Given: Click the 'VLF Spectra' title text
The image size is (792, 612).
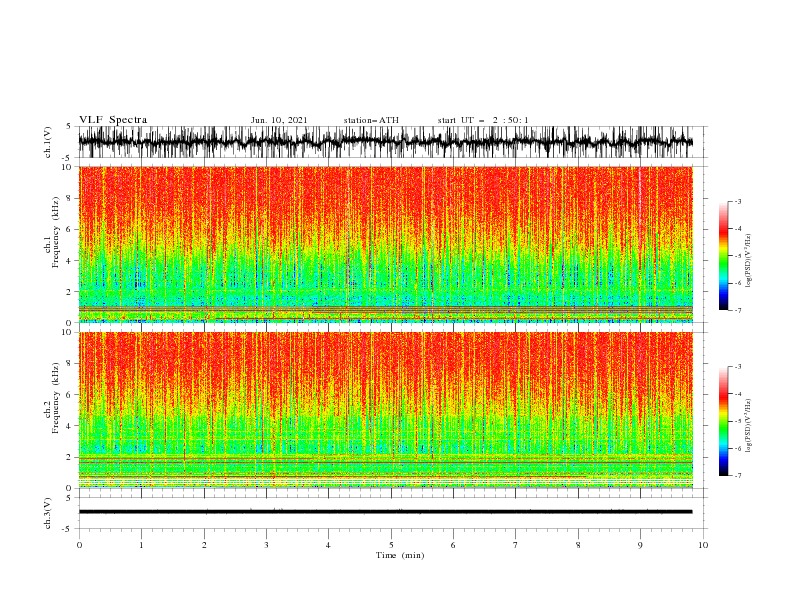Looking at the screenshot, I should [x=113, y=120].
